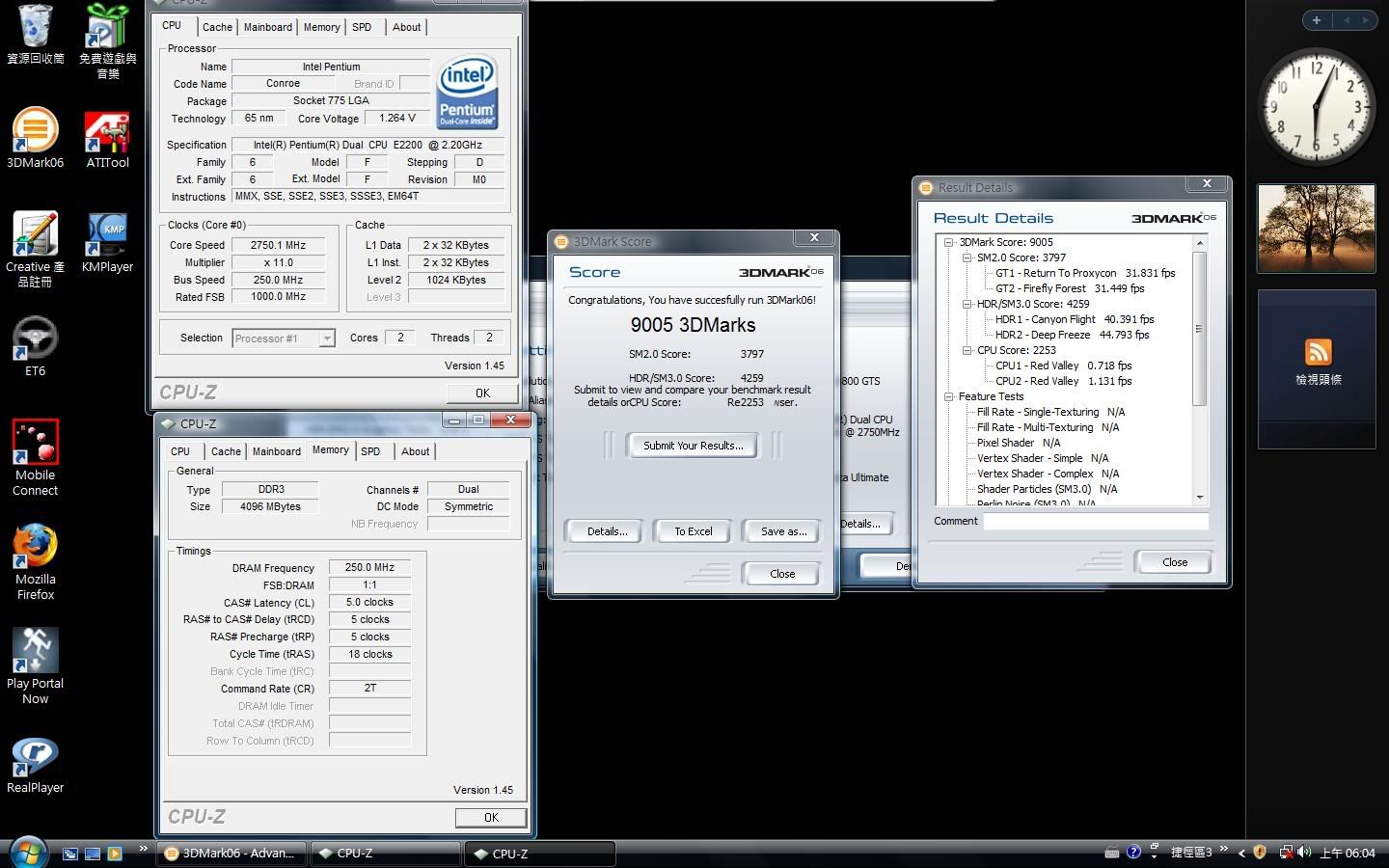Click the Core Speed 2750.1 MHz value

(279, 245)
